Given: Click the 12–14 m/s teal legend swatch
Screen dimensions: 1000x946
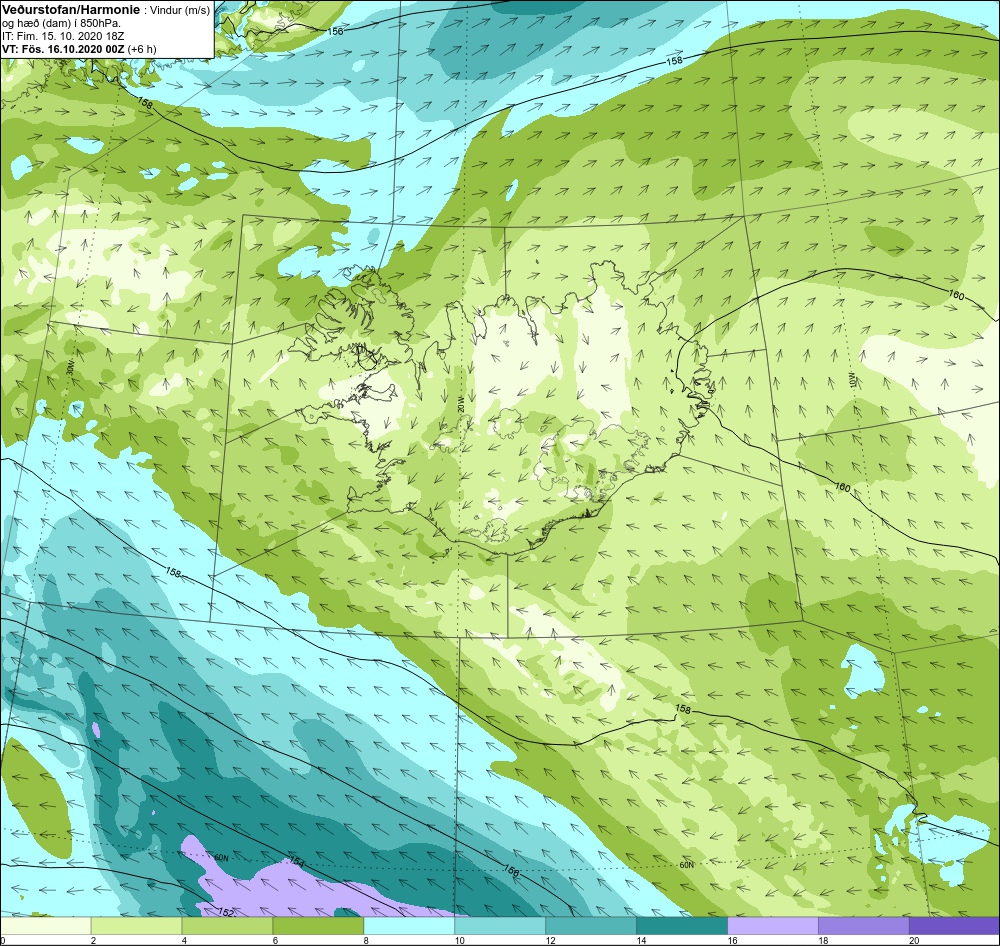Looking at the screenshot, I should click(591, 925).
